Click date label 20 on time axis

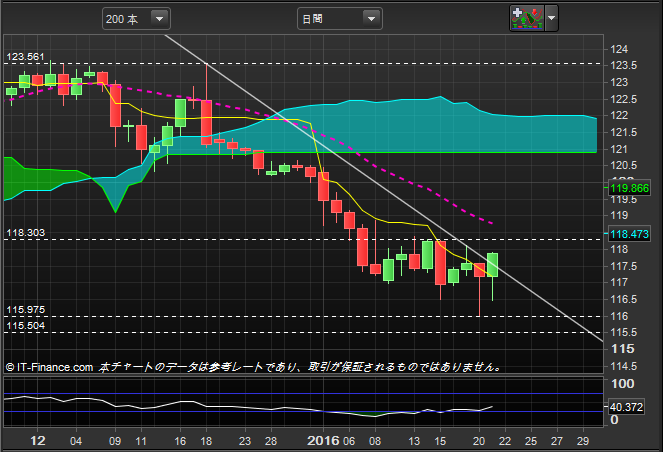tap(479, 441)
